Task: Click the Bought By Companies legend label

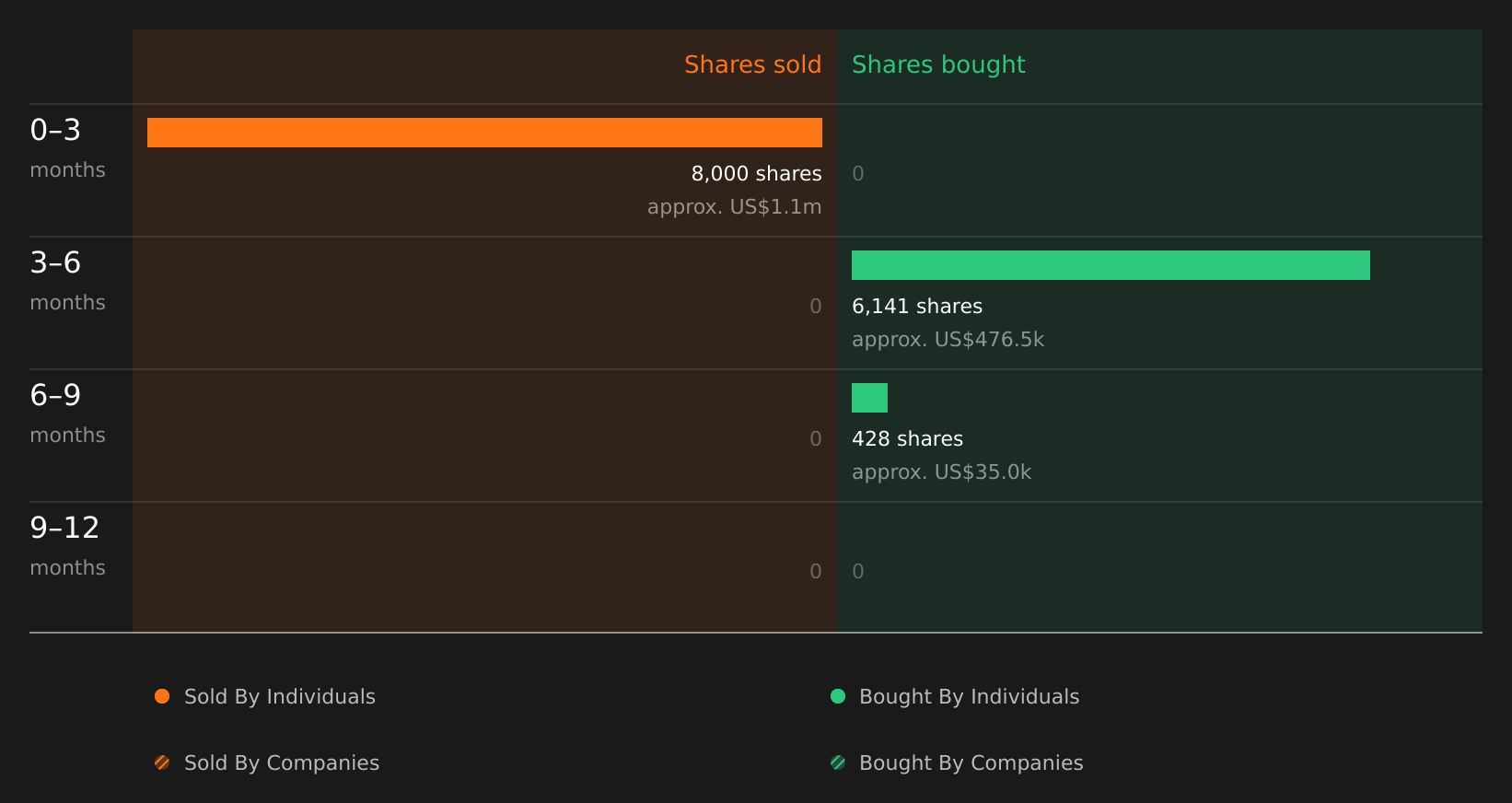Action: coord(971,763)
